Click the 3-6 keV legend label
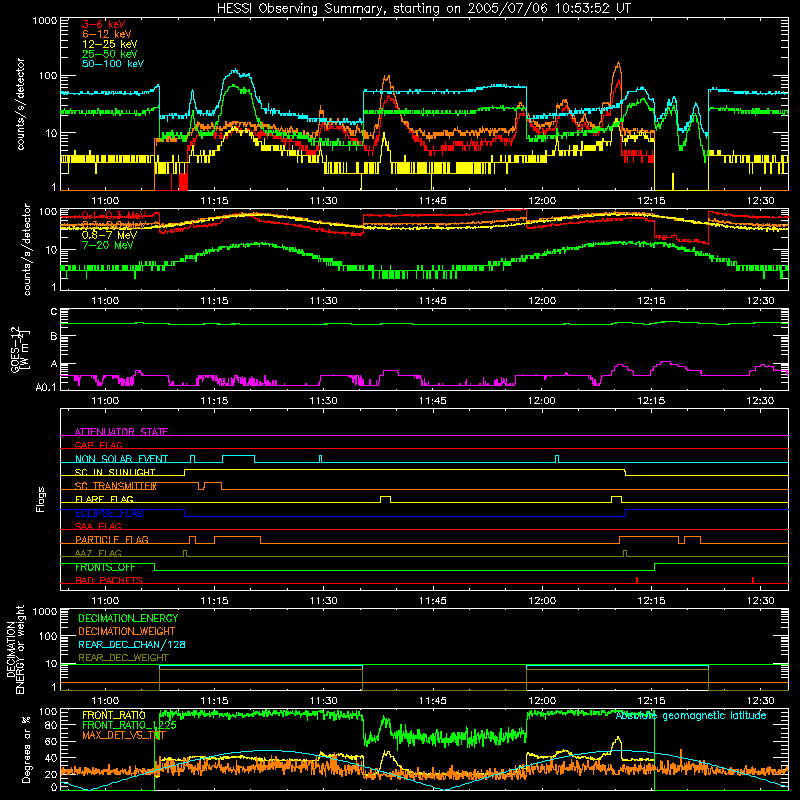Image resolution: width=800 pixels, height=800 pixels. coord(104,24)
